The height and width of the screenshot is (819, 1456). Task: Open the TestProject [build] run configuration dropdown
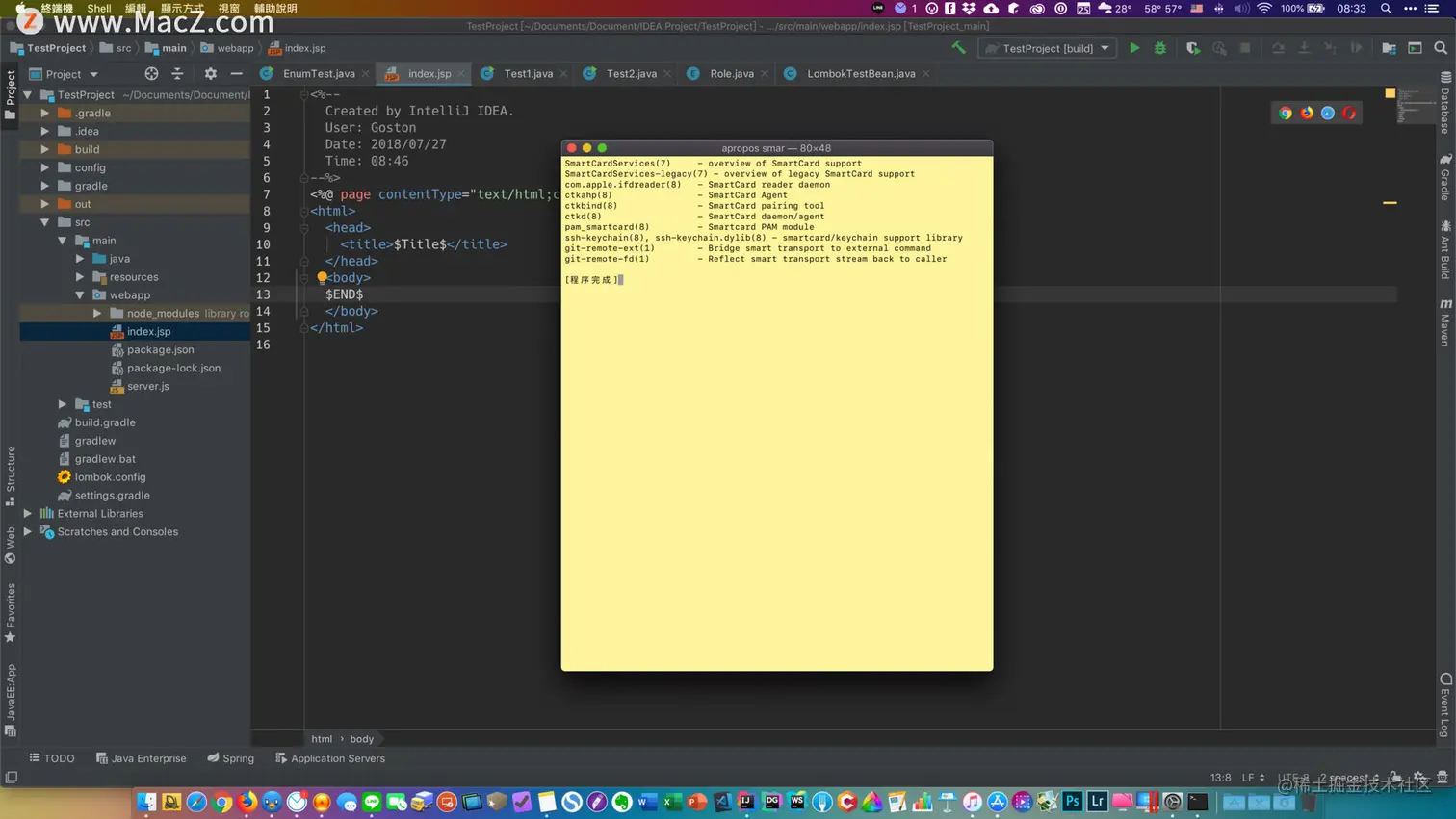pyautogui.click(x=1048, y=48)
